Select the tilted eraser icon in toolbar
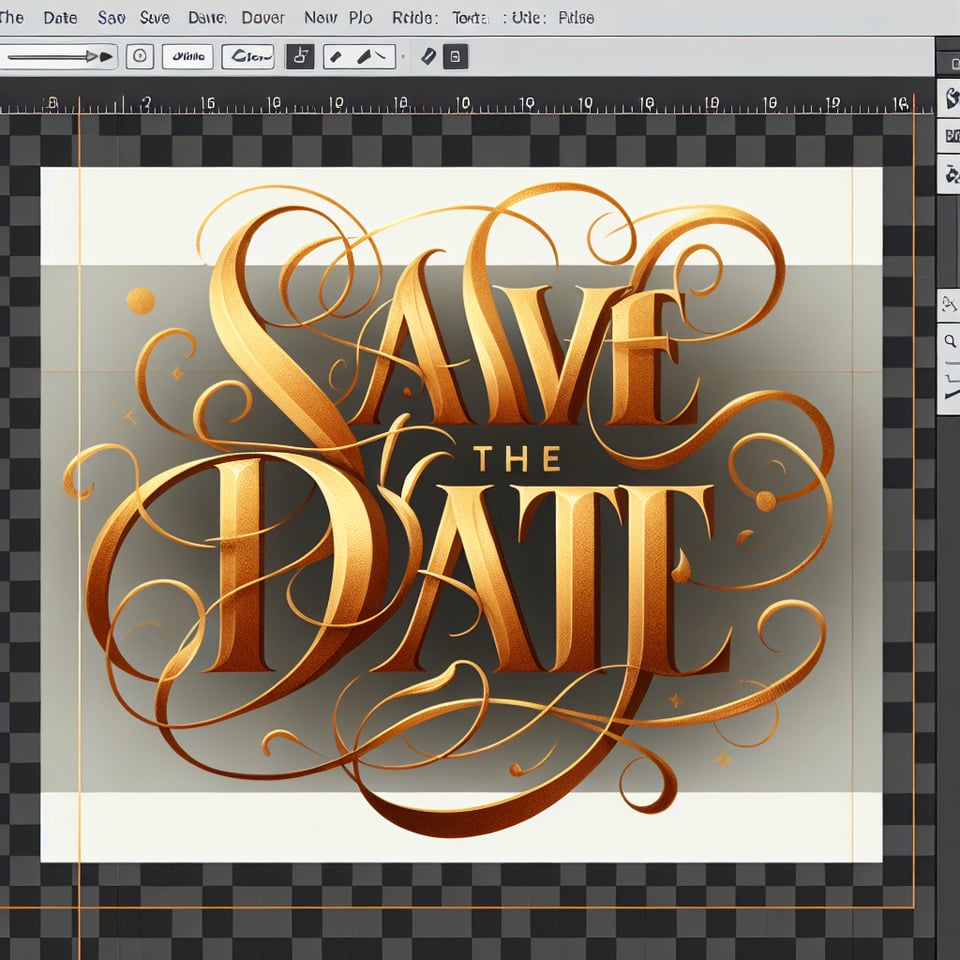The width and height of the screenshot is (960, 960). (x=429, y=56)
